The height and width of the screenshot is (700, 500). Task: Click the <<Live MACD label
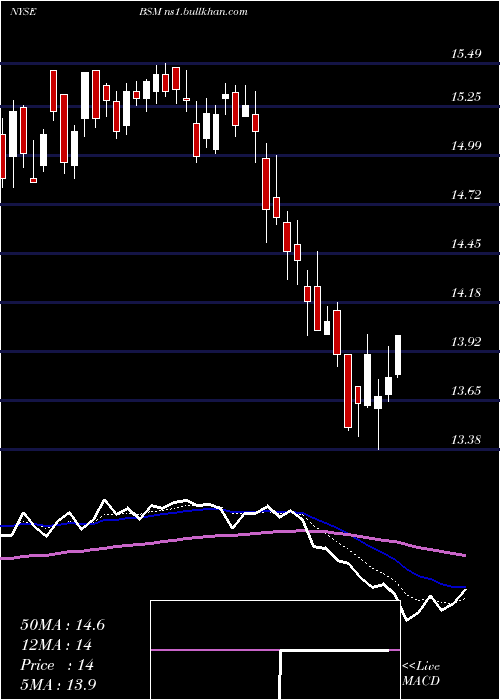(421, 673)
